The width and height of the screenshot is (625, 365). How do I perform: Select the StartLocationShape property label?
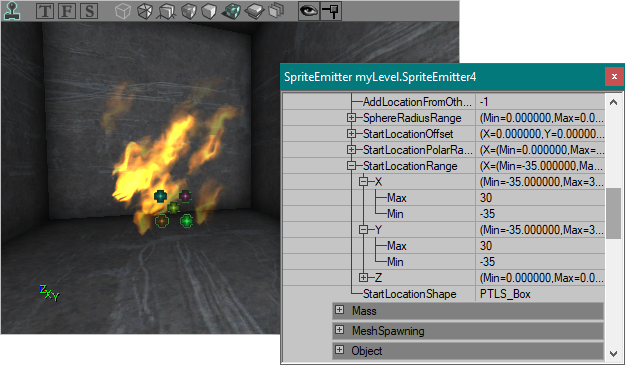[409, 294]
